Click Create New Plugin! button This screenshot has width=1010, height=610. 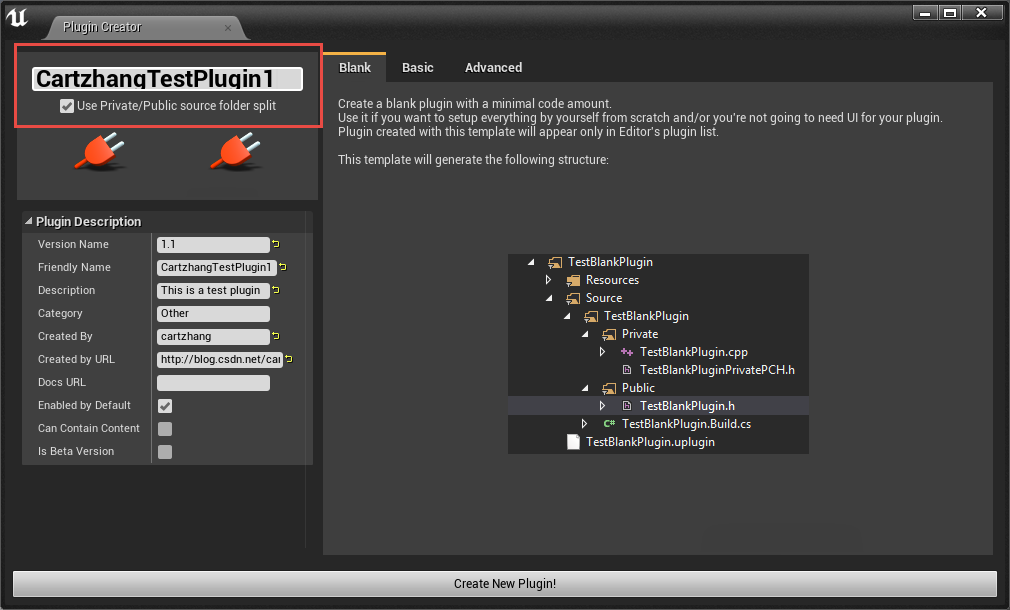[x=505, y=584]
